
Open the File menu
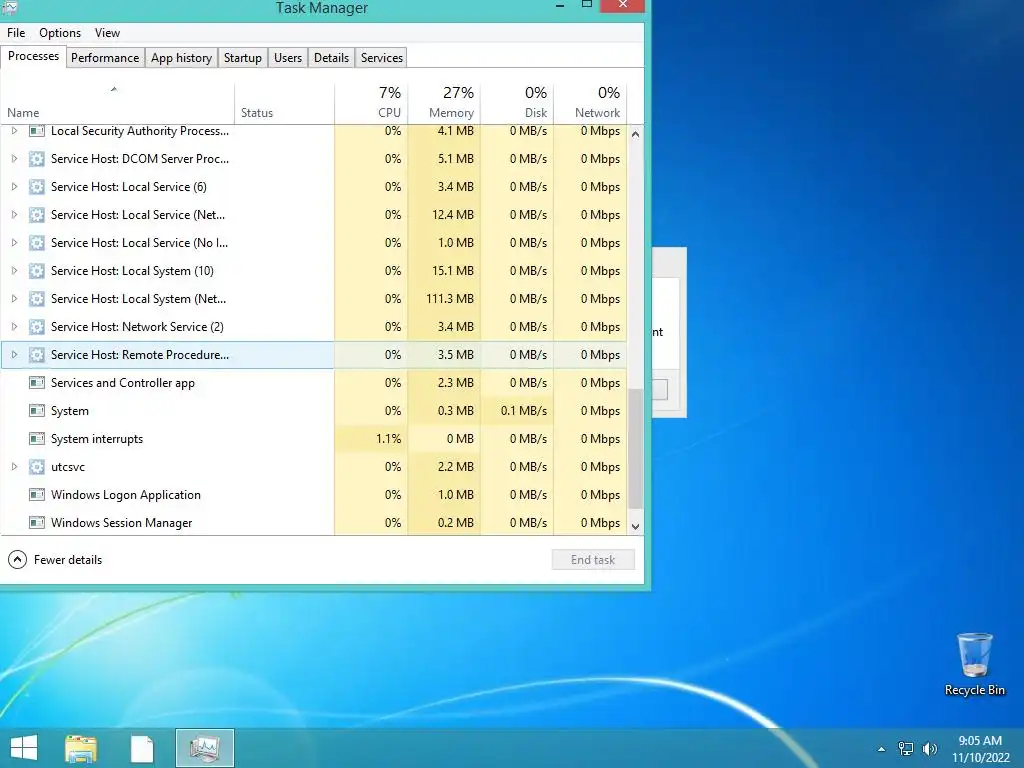point(16,33)
